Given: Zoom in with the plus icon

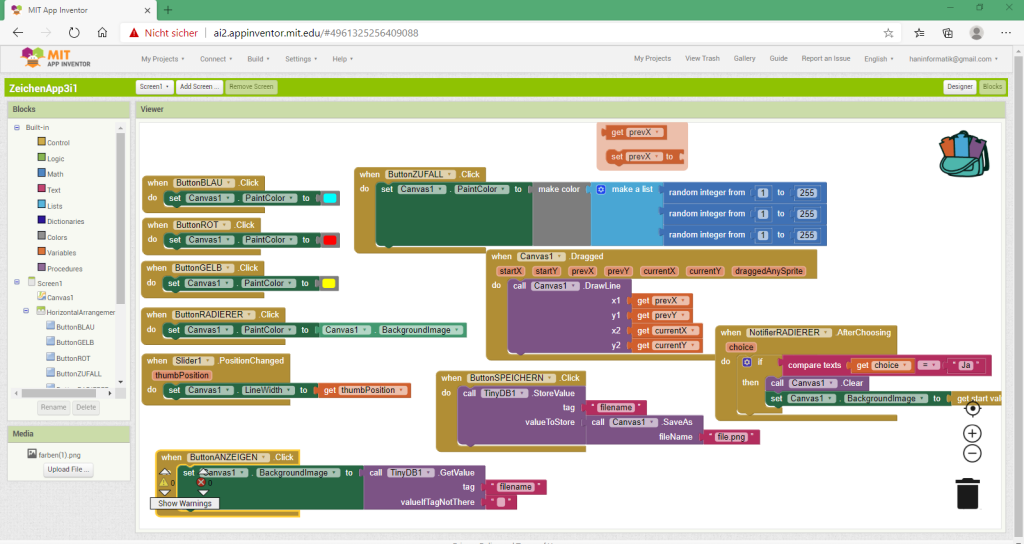Looking at the screenshot, I should point(972,433).
